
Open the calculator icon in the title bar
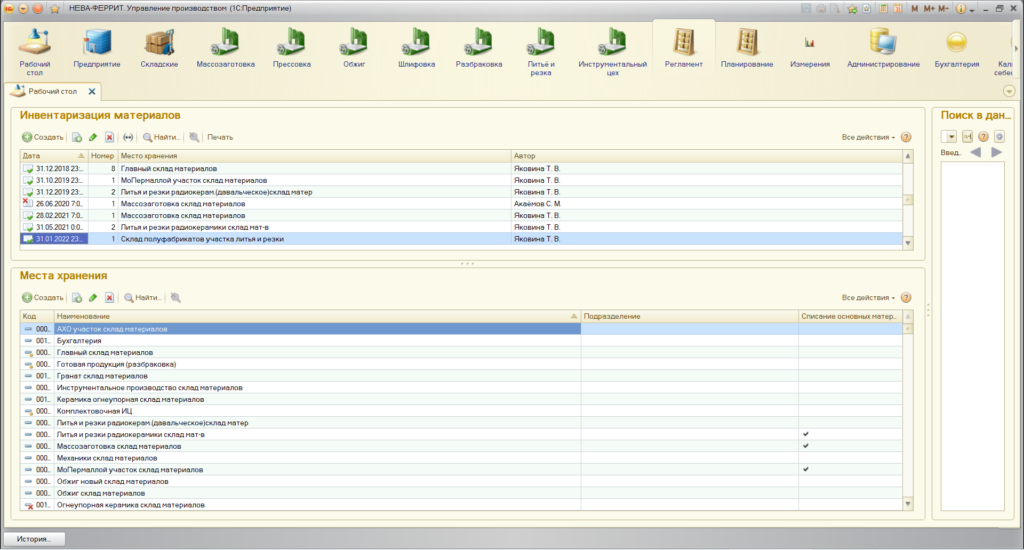883,8
